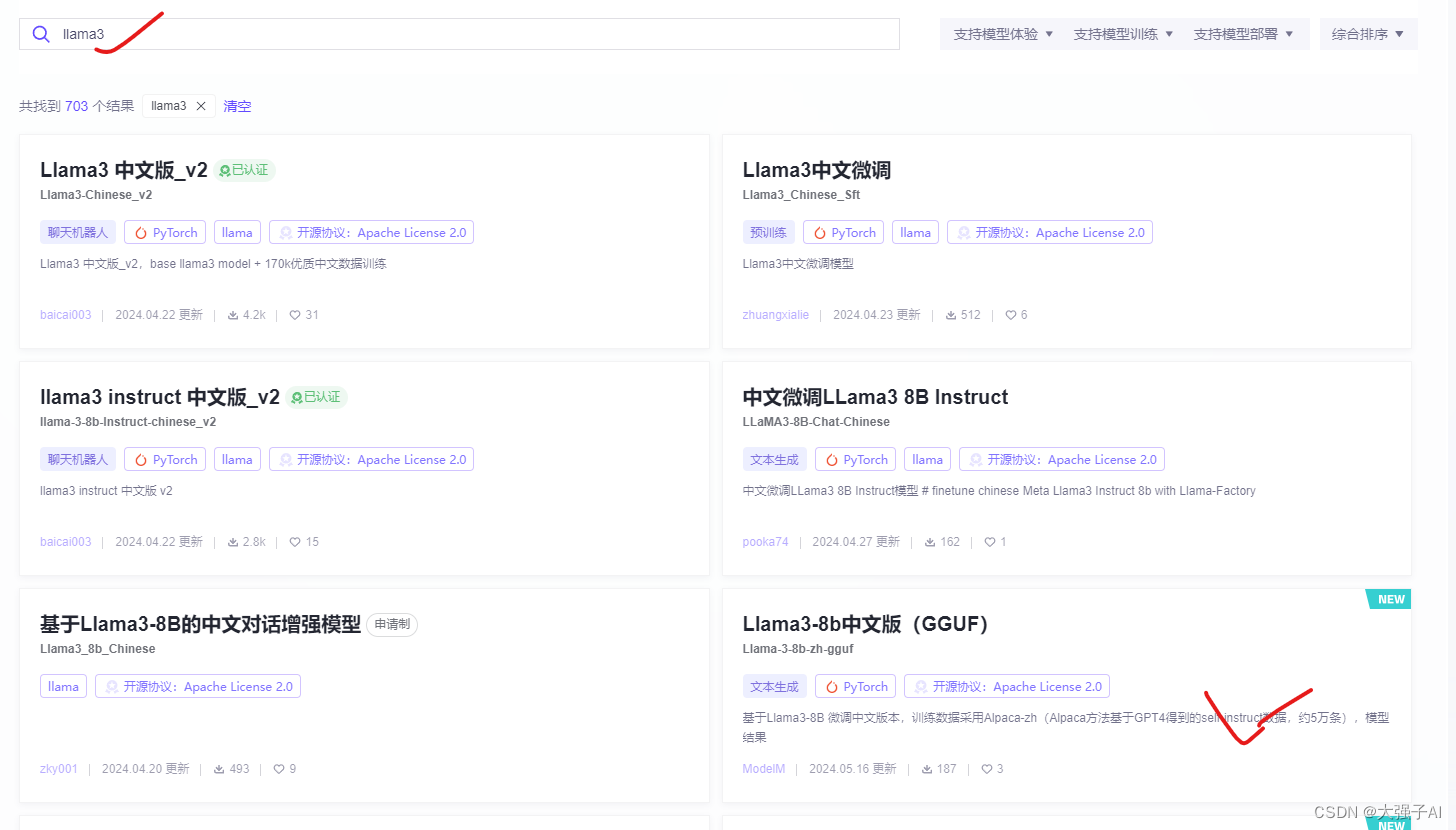This screenshot has height=830, width=1456.
Task: Select the 文本生成 tag on Llama3-8b中文版
Action: (x=775, y=686)
